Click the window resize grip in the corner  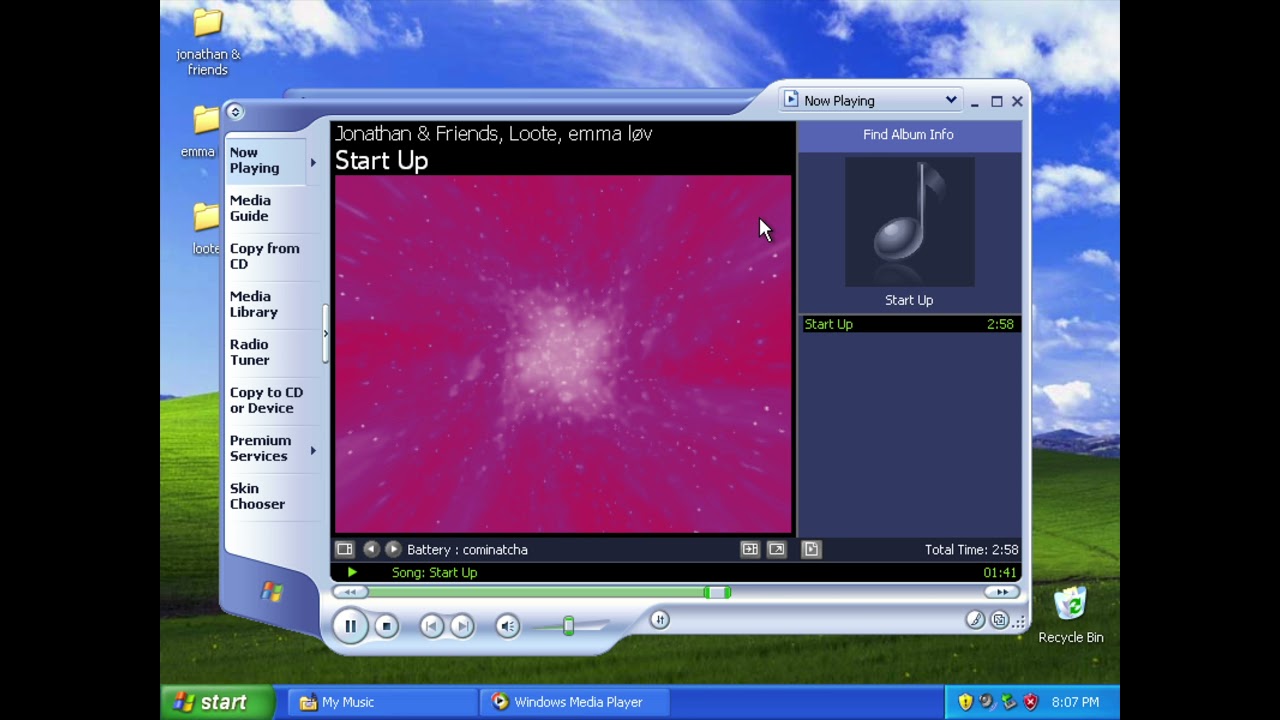1019,622
